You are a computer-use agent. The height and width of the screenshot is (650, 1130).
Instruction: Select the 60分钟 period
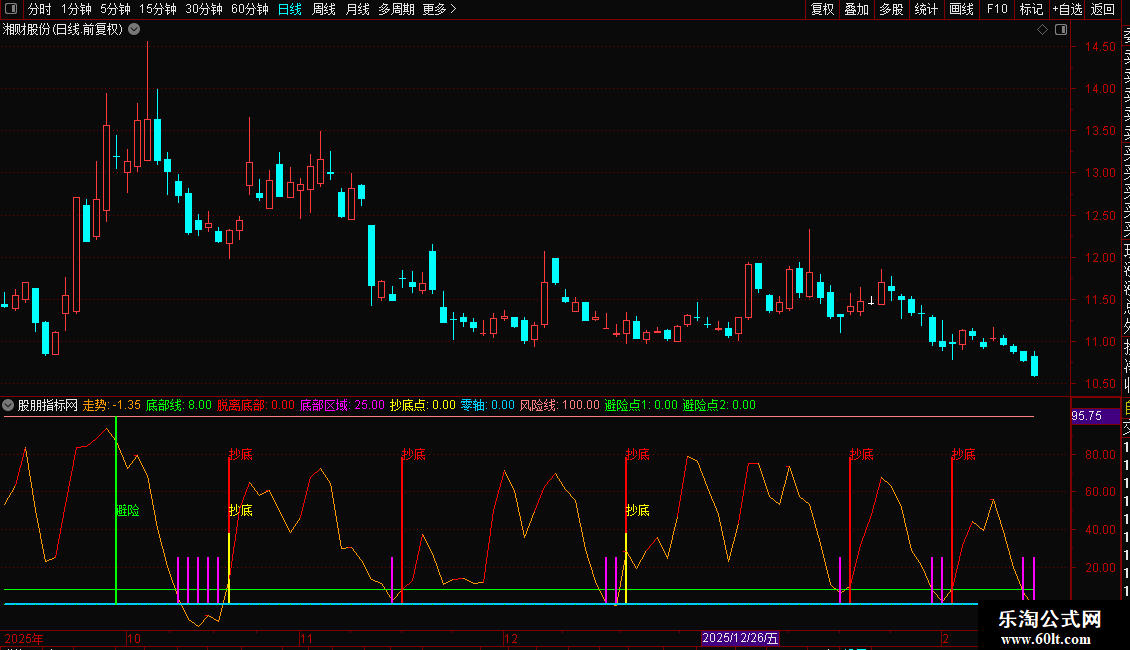click(250, 9)
